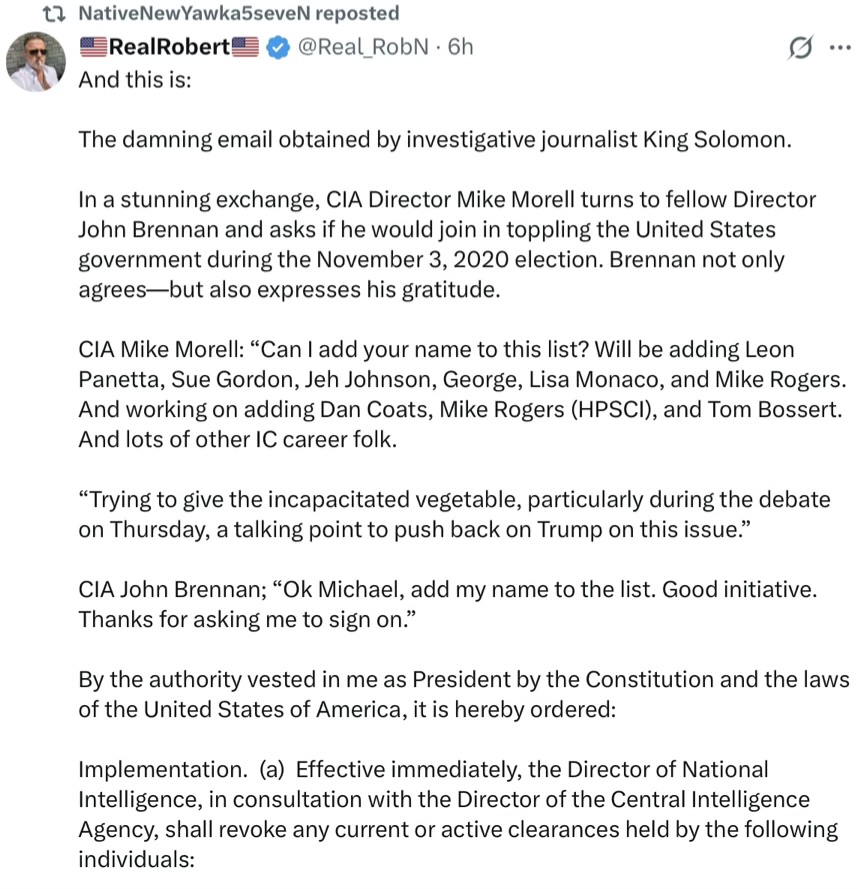Image resolution: width=858 pixels, height=889 pixels.
Task: Click the Grok explain icon
Action: 798,47
